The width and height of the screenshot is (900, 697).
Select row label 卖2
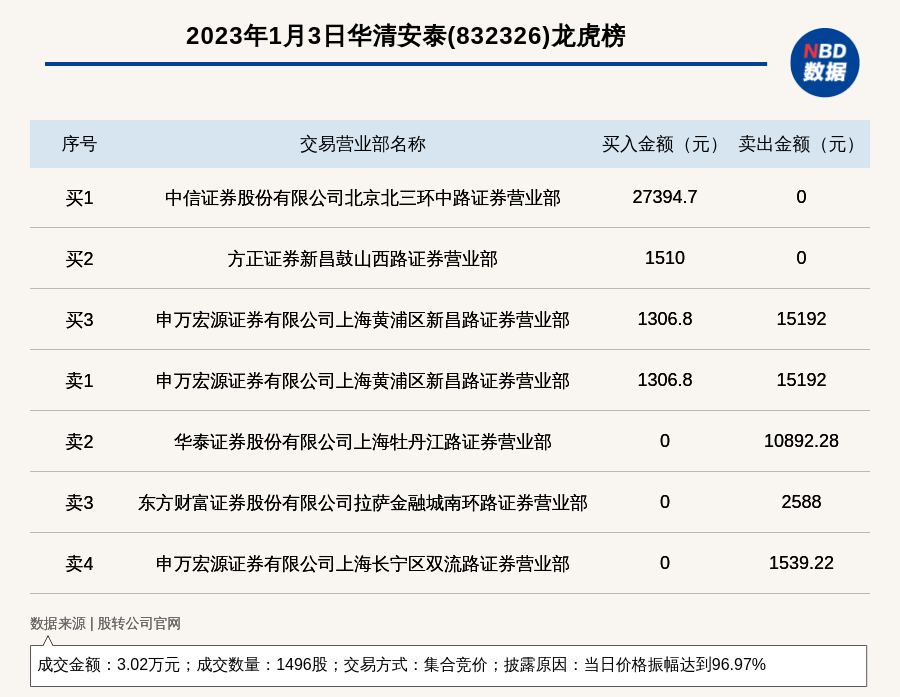79,442
